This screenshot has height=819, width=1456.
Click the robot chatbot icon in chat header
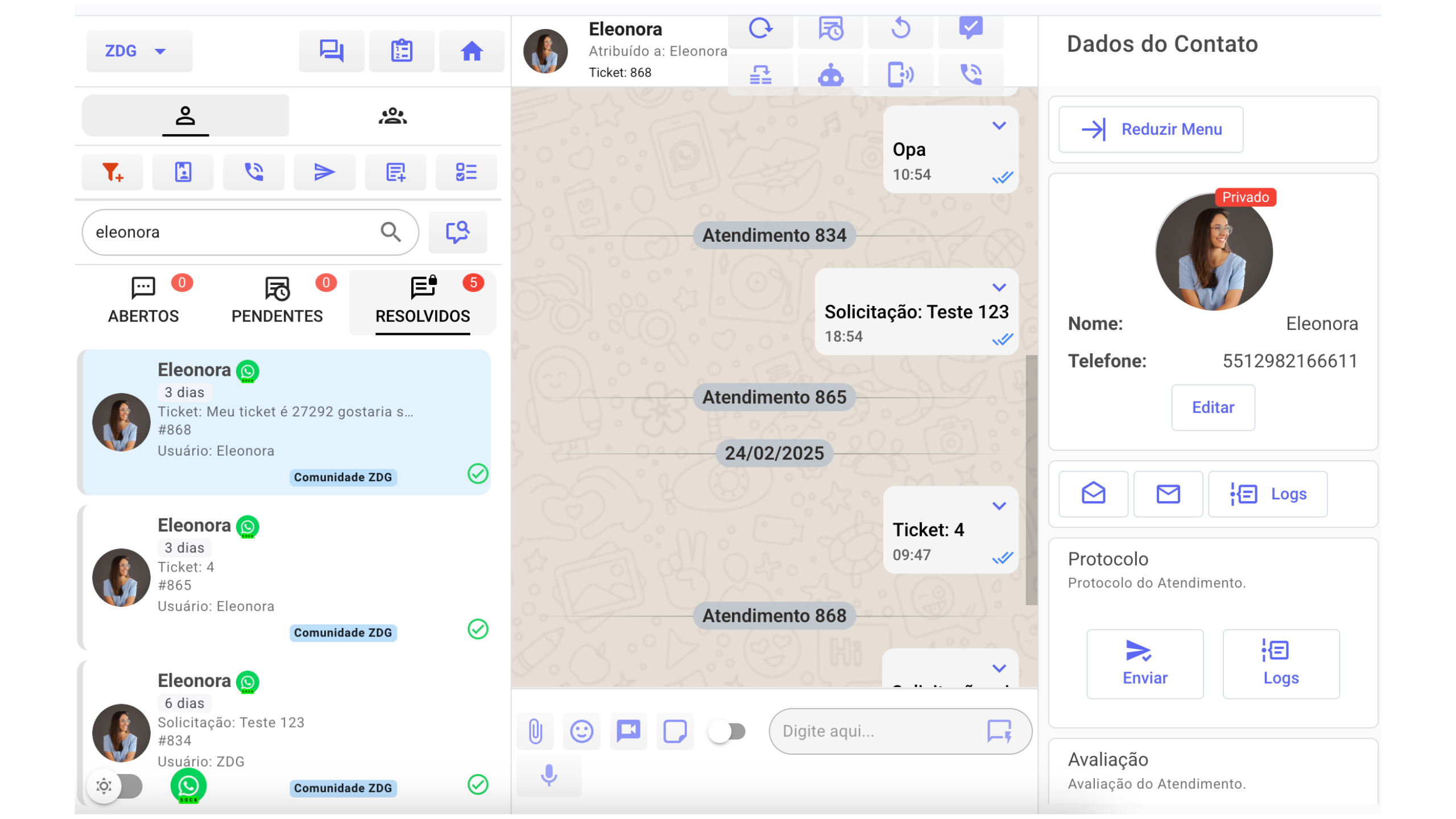[830, 75]
